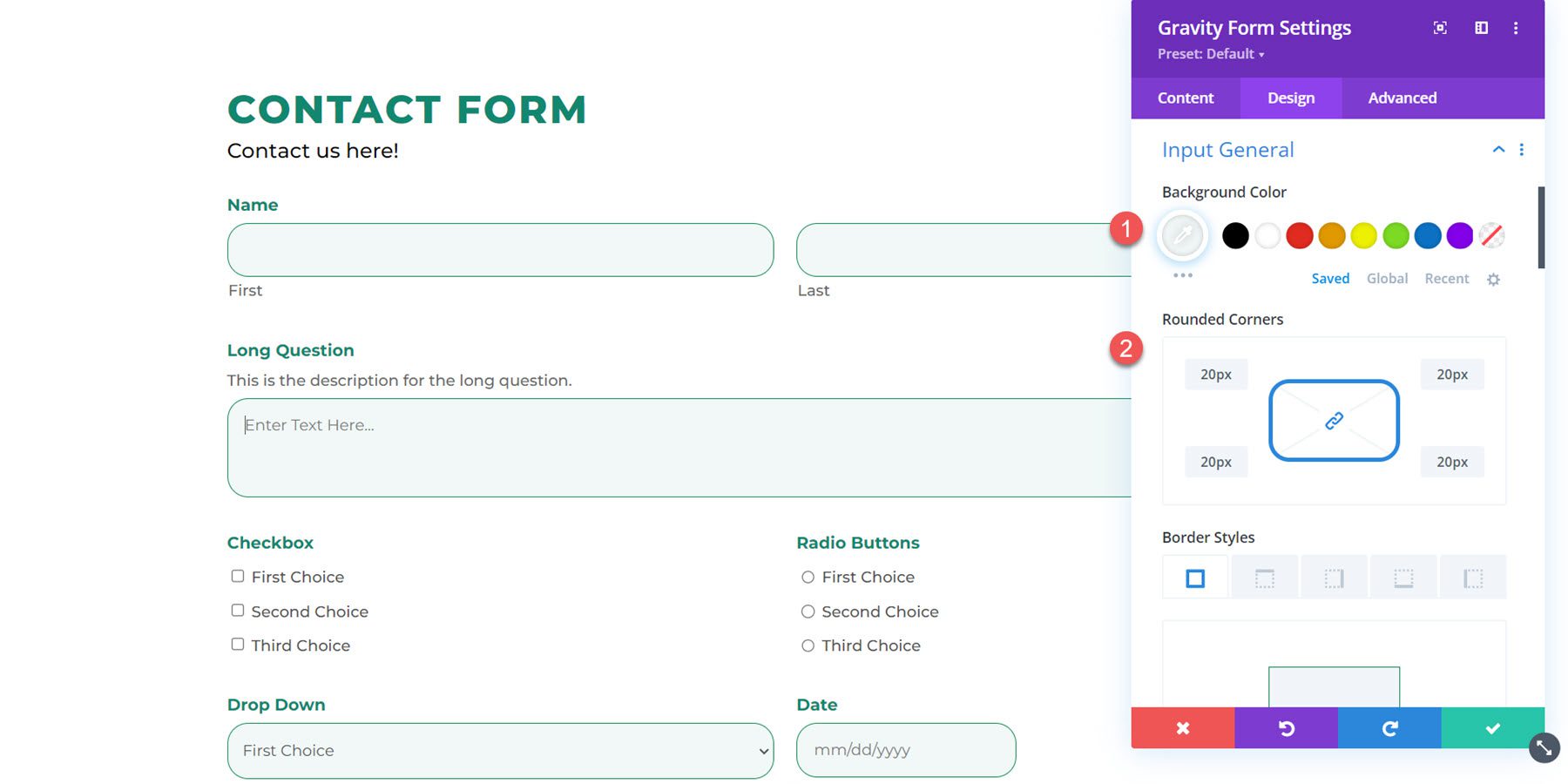Select the Border Styles right border option
The image size is (1568, 784).
coord(1334,577)
